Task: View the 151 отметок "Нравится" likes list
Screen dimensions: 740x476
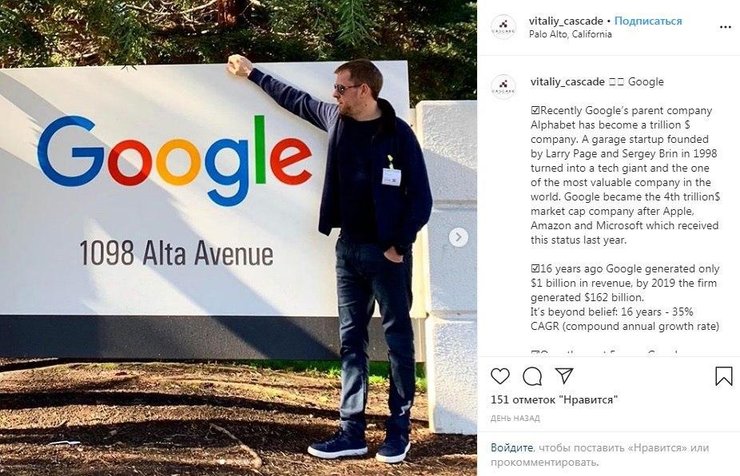Action: point(554,400)
